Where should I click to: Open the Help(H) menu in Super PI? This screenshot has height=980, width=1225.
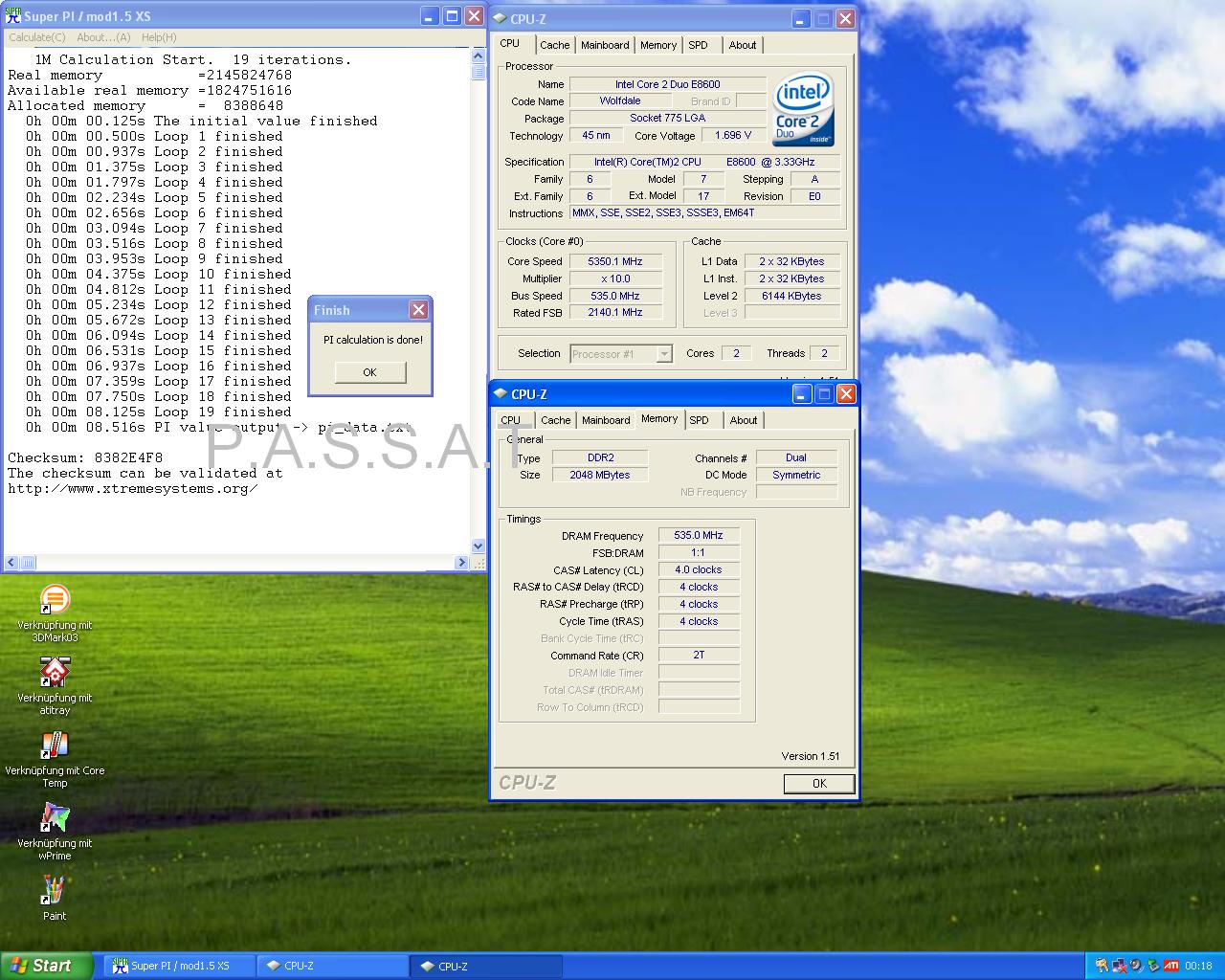coord(159,37)
